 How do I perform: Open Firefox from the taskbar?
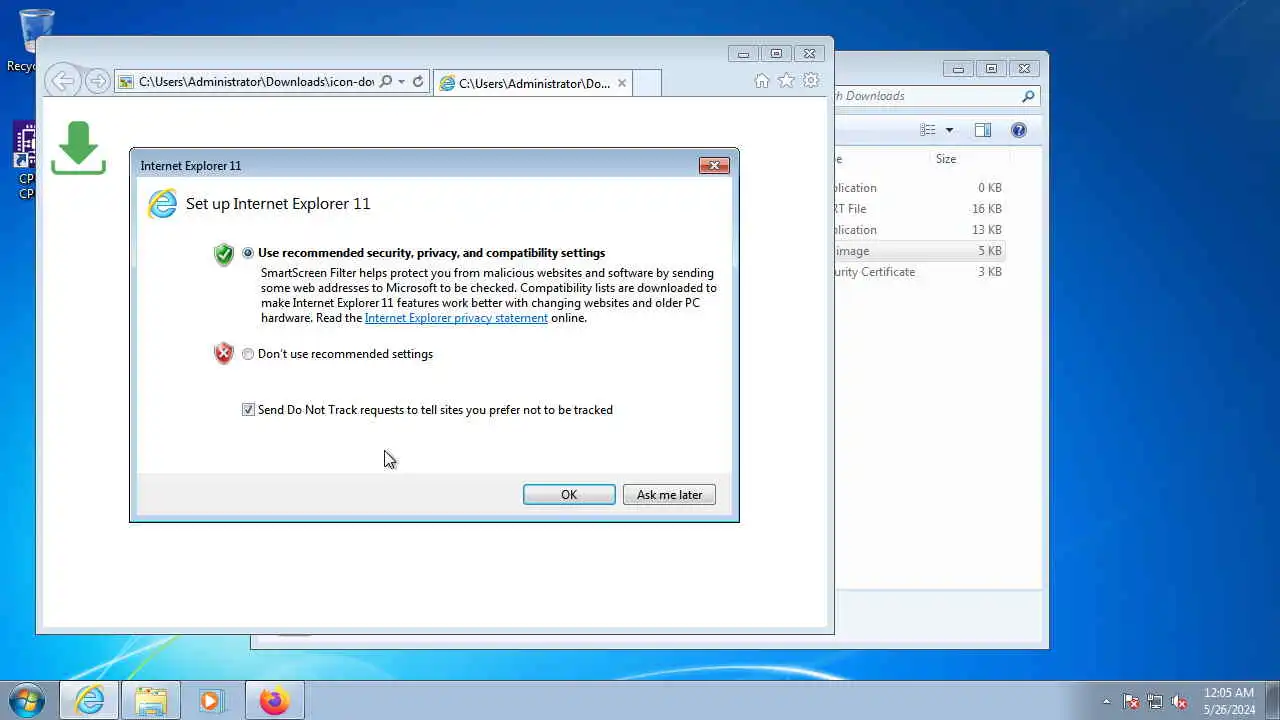[274, 700]
